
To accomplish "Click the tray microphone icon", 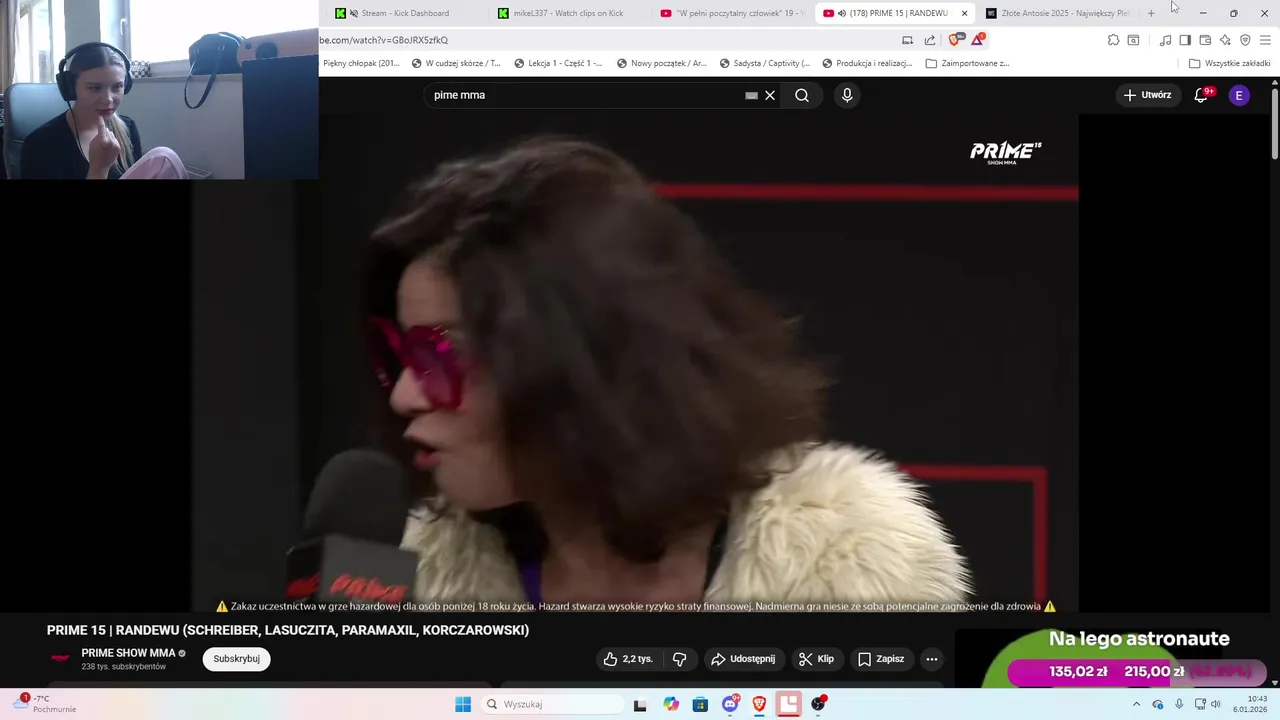I will [x=1179, y=704].
